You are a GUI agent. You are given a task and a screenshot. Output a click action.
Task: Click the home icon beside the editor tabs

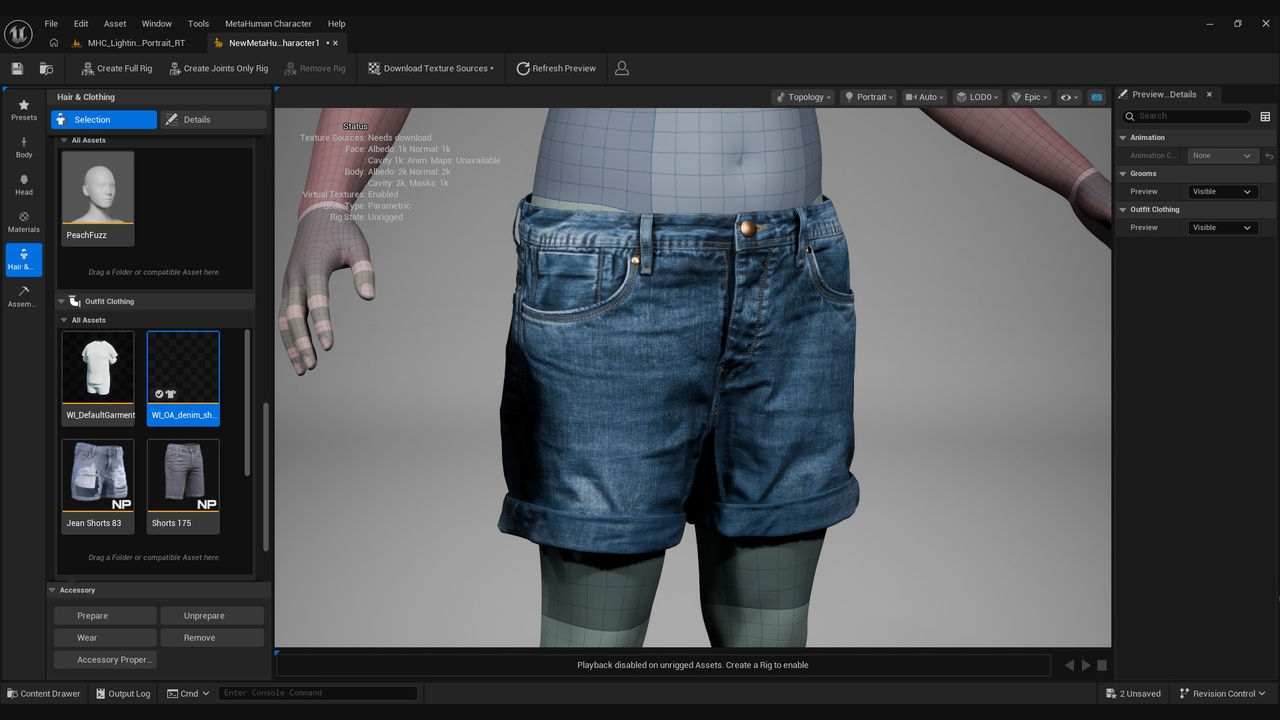[54, 43]
